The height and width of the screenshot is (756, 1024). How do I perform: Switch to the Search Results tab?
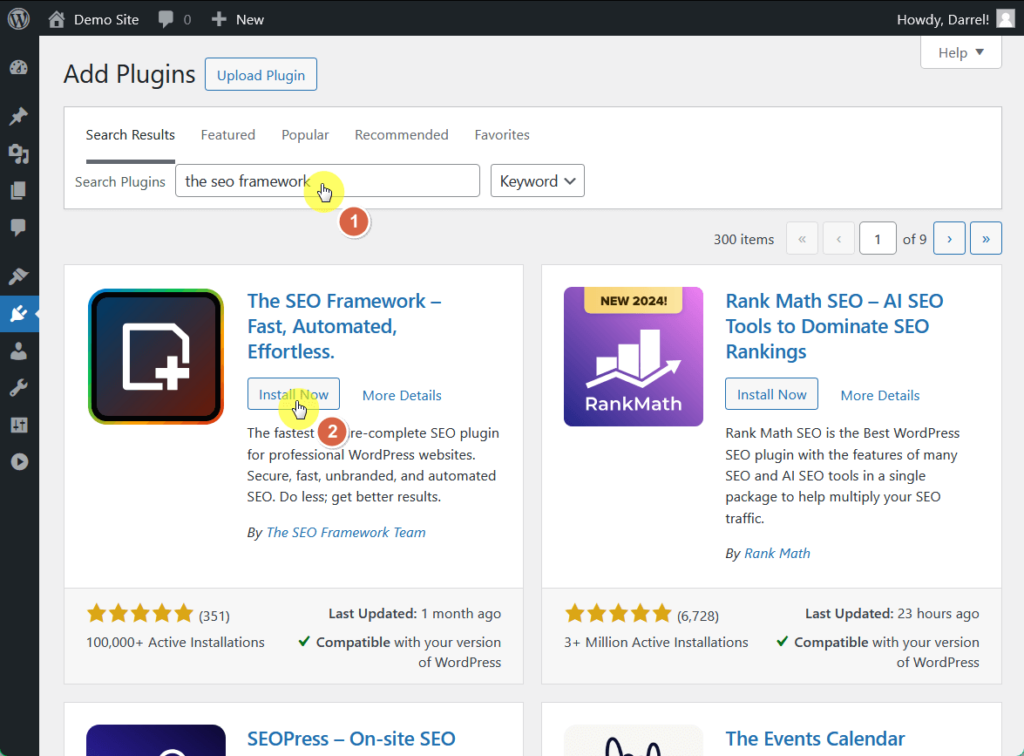131,134
